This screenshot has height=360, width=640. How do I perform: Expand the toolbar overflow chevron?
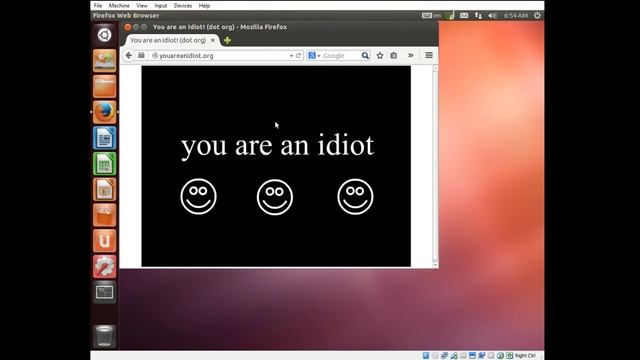pos(411,55)
